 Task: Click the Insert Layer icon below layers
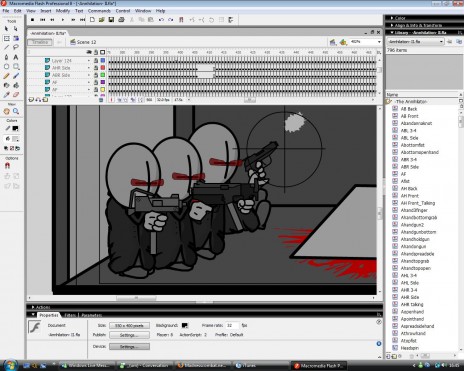pos(31,100)
